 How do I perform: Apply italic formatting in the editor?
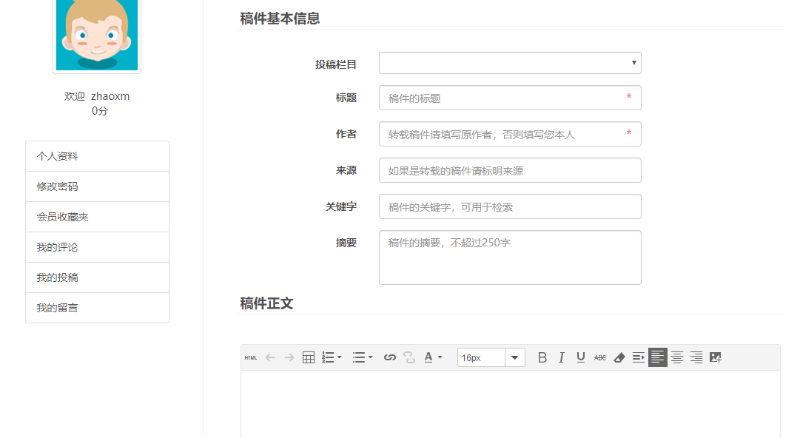[561, 358]
